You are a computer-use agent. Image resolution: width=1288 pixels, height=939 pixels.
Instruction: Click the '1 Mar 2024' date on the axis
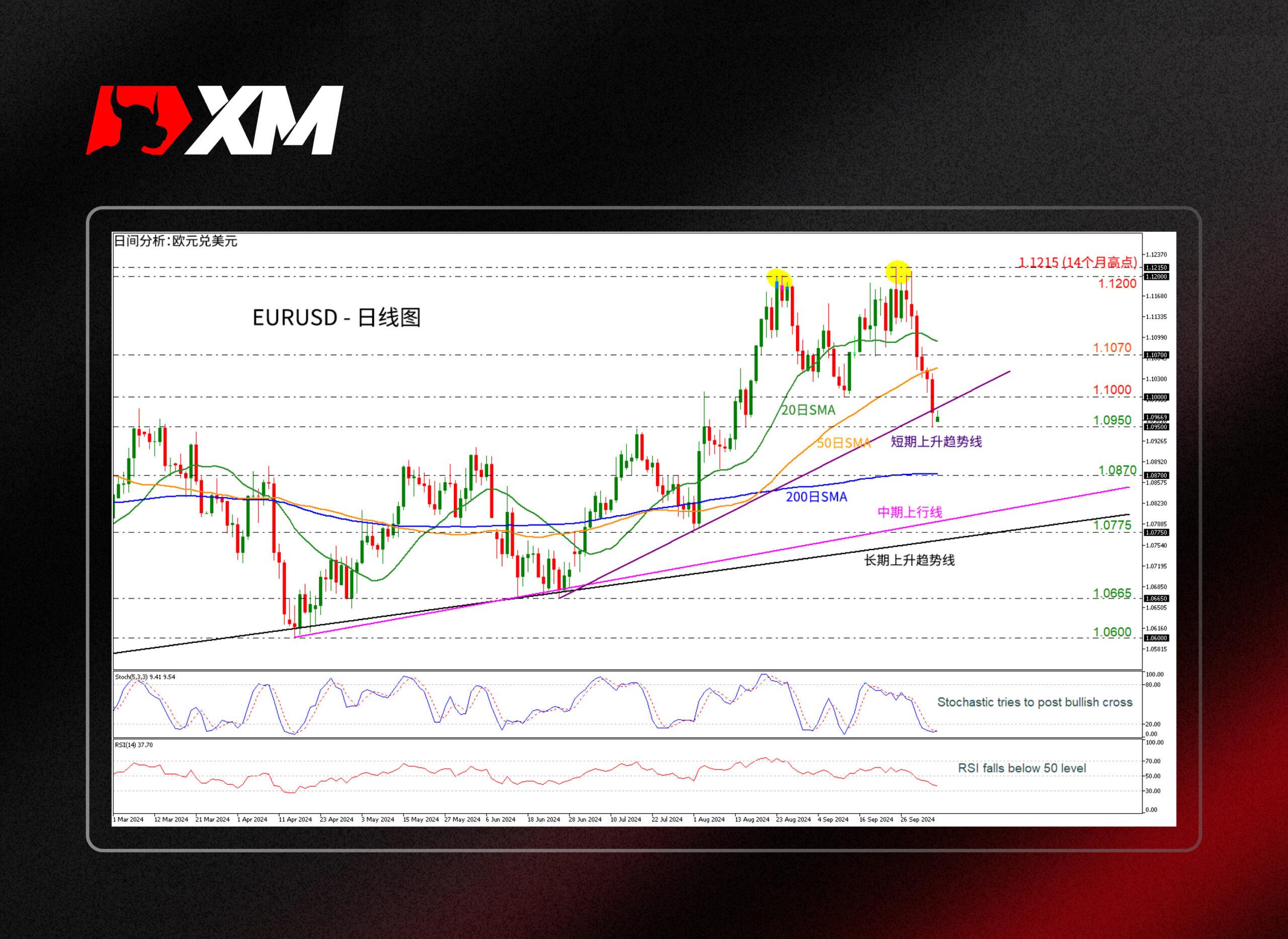128,819
